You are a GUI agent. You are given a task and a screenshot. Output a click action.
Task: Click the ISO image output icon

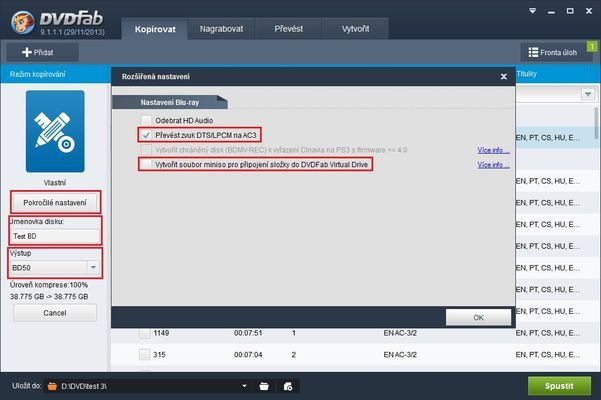288,386
